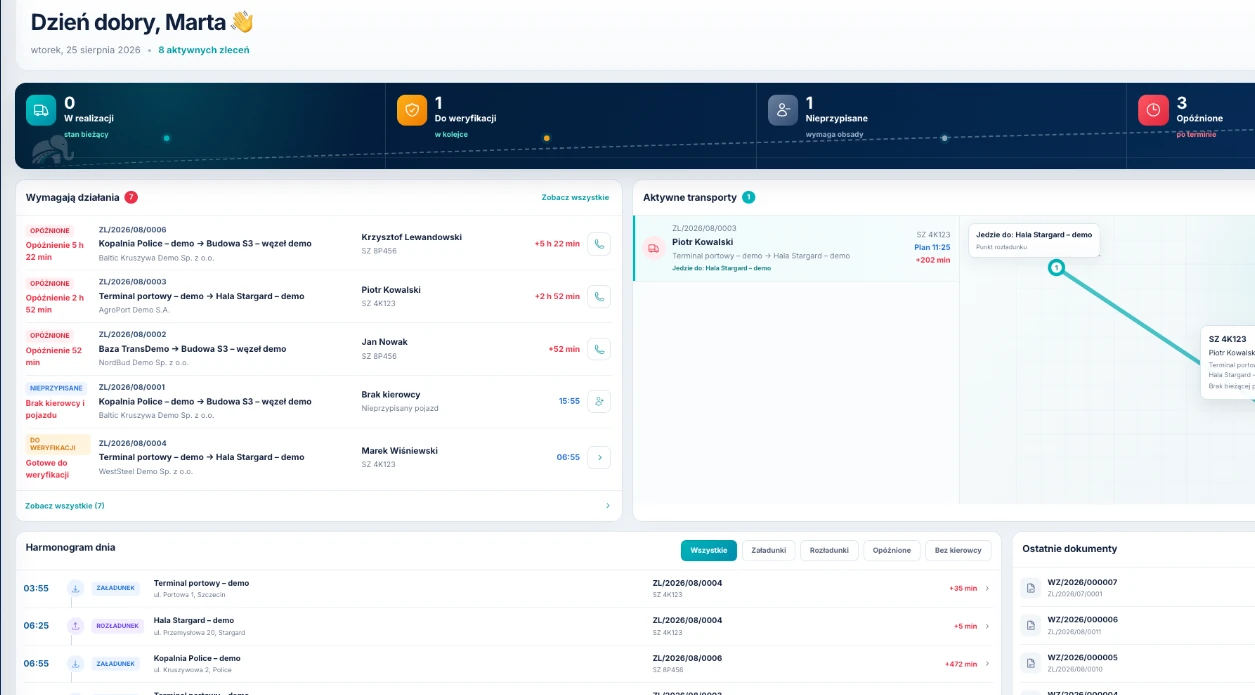Switch to the Załadunki filter tab
The width and height of the screenshot is (1255, 695).
pyautogui.click(x=768, y=550)
